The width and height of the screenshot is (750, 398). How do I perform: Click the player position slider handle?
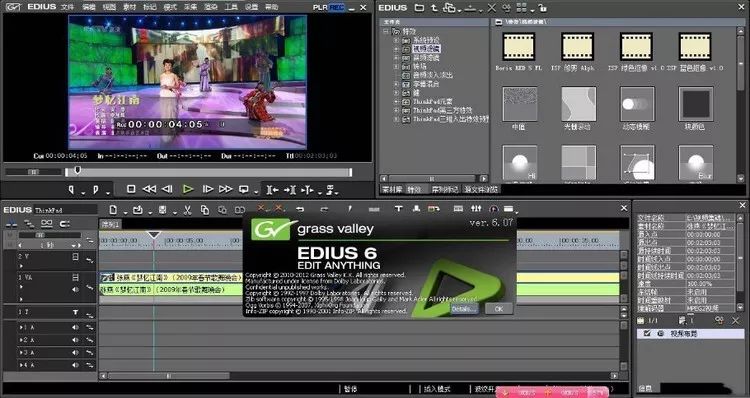click(x=77, y=170)
